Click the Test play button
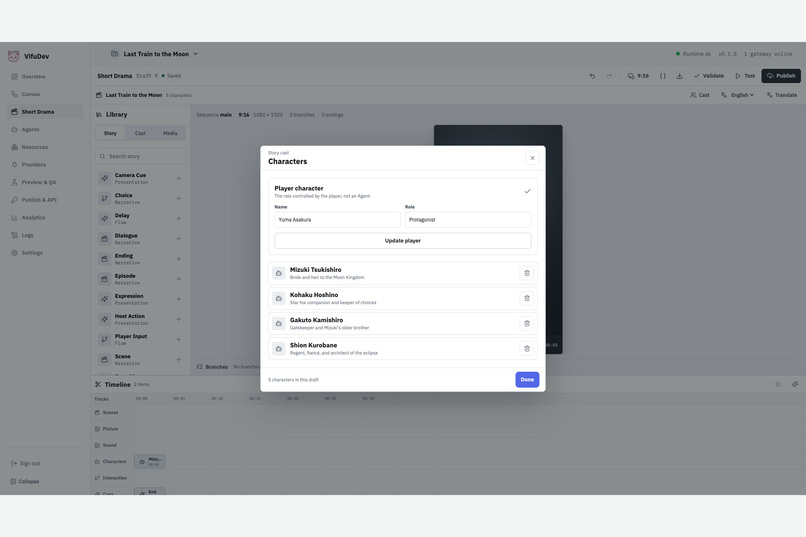This screenshot has width=806, height=537. point(745,76)
